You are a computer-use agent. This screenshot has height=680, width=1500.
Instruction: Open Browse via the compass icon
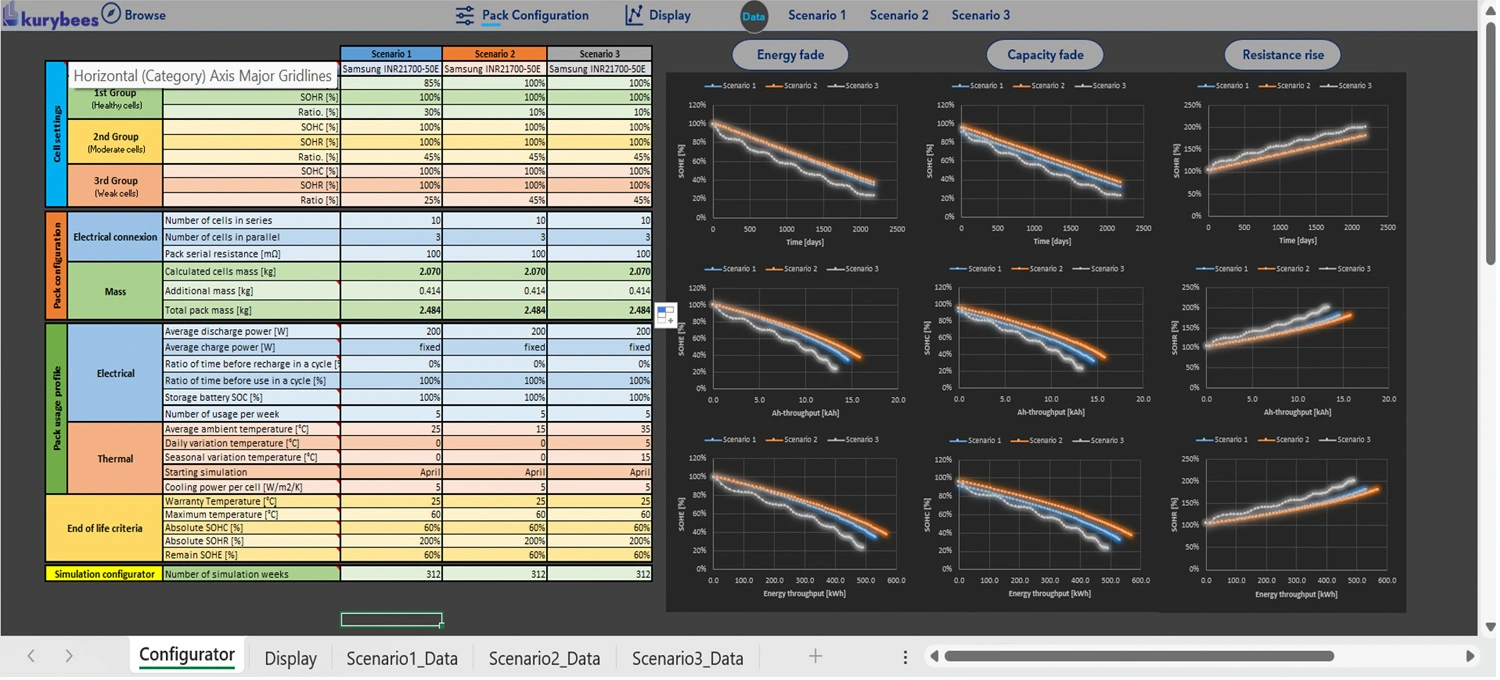[x=111, y=14]
